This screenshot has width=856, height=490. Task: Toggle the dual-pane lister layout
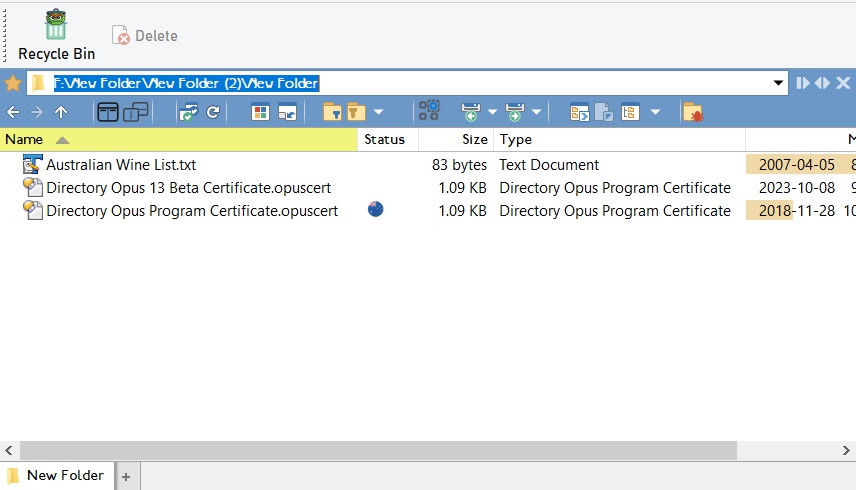tap(108, 112)
